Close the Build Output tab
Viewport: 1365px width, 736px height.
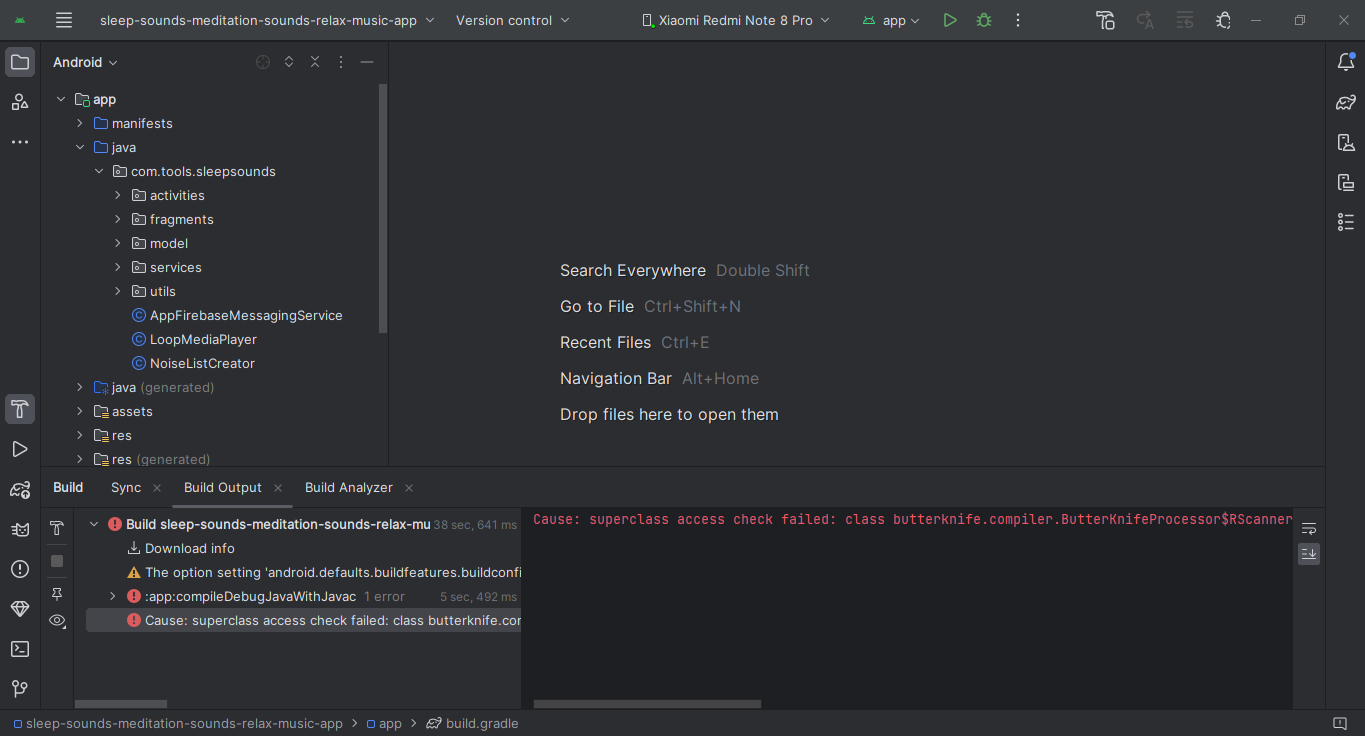[278, 488]
